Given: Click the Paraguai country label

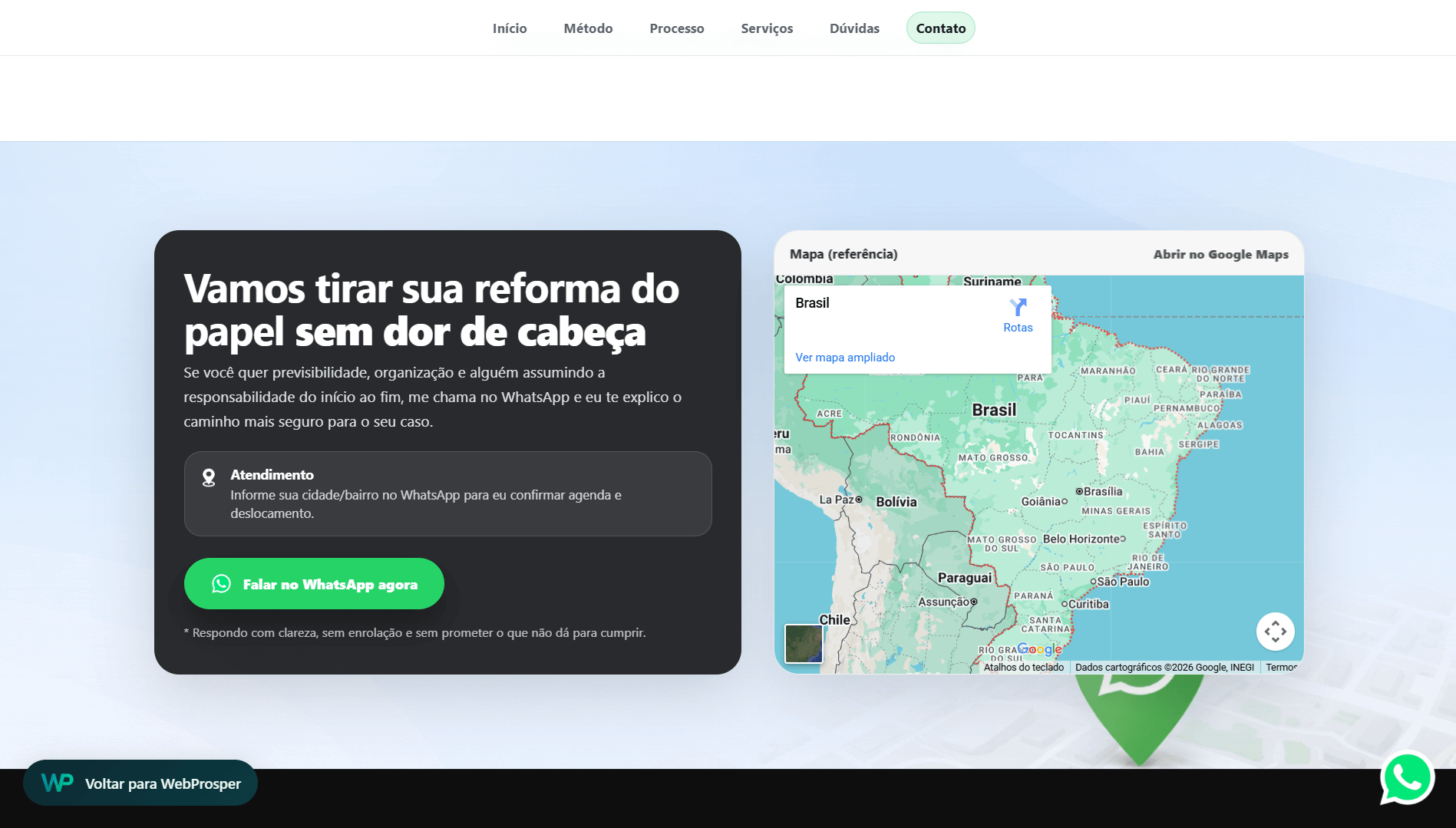Looking at the screenshot, I should pos(965,578).
